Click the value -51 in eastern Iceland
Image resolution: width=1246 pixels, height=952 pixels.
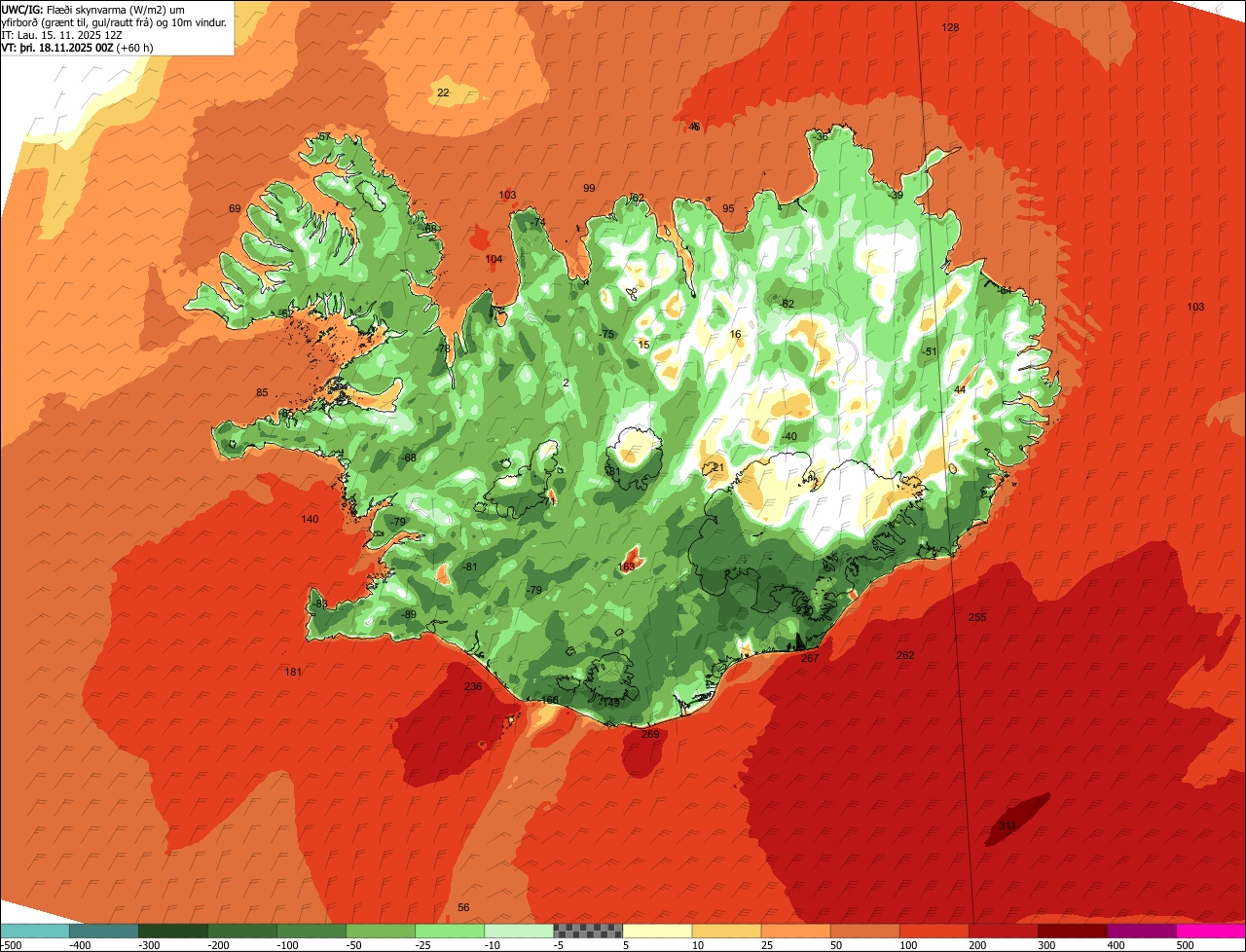929,351
